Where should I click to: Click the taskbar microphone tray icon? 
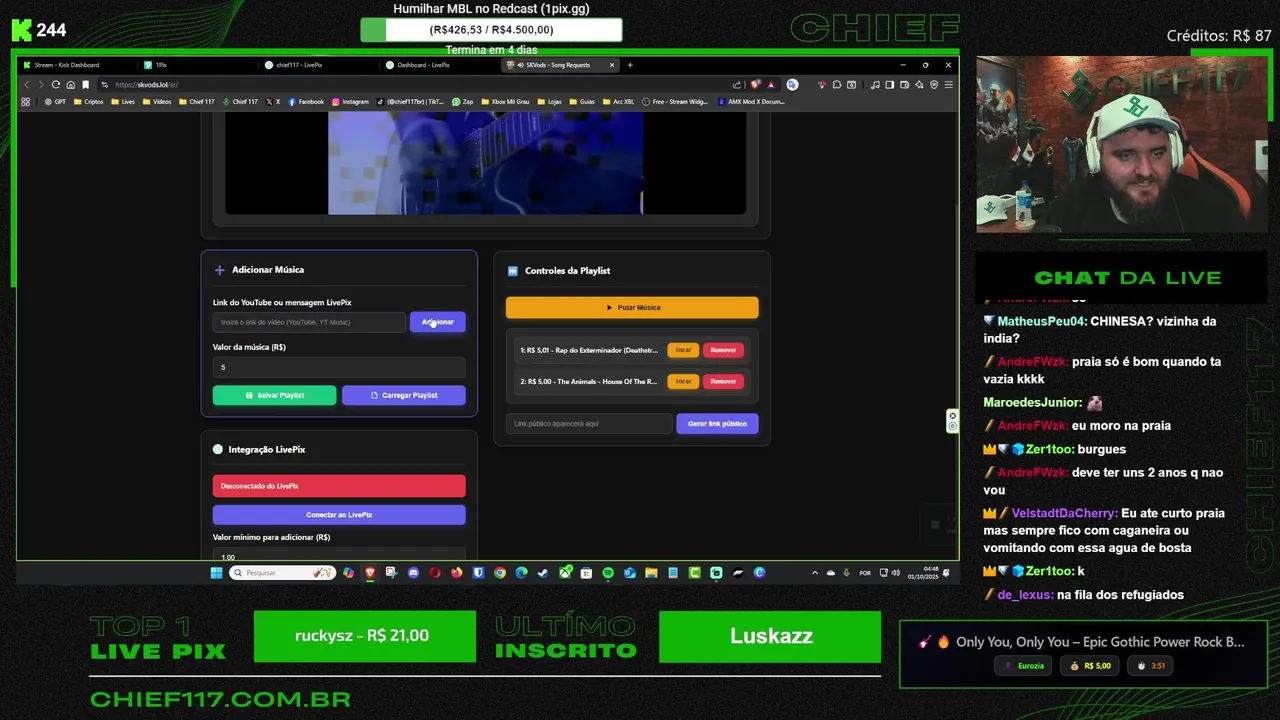(x=846, y=573)
